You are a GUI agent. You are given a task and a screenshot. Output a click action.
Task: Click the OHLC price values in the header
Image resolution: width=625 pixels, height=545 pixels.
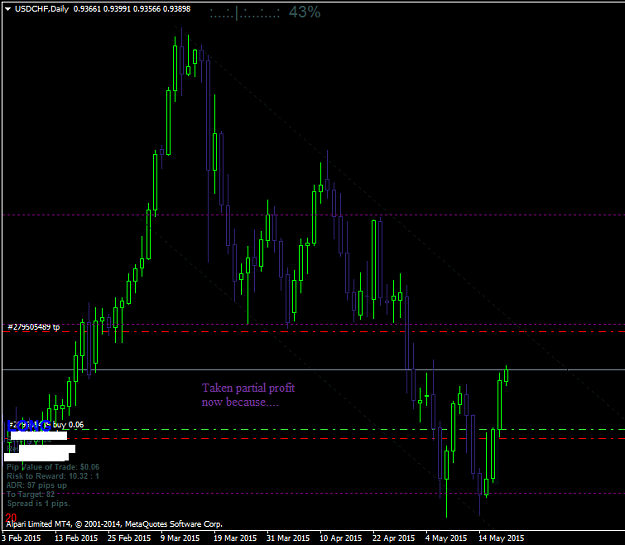[x=132, y=9]
